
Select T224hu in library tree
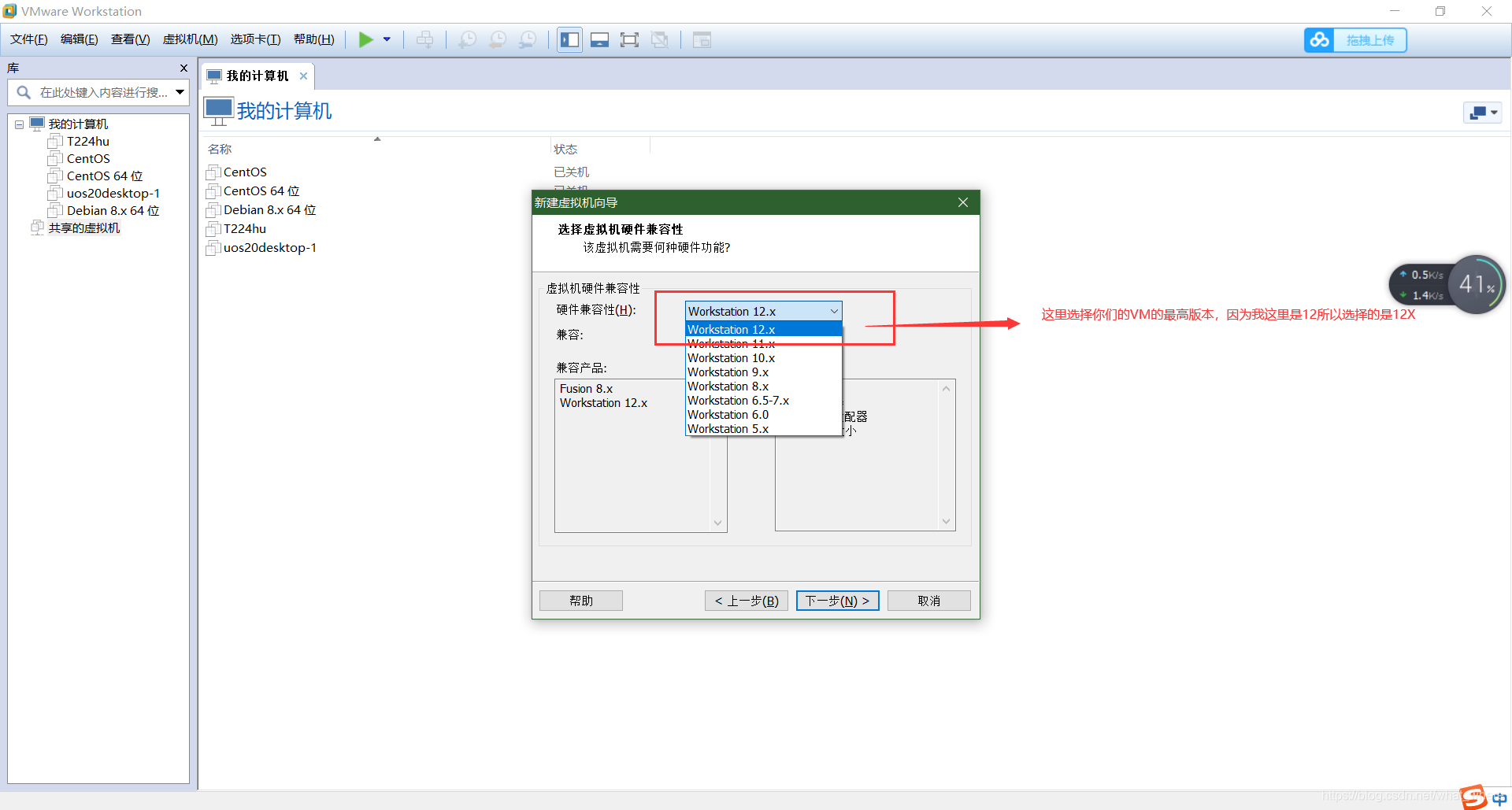pos(87,142)
